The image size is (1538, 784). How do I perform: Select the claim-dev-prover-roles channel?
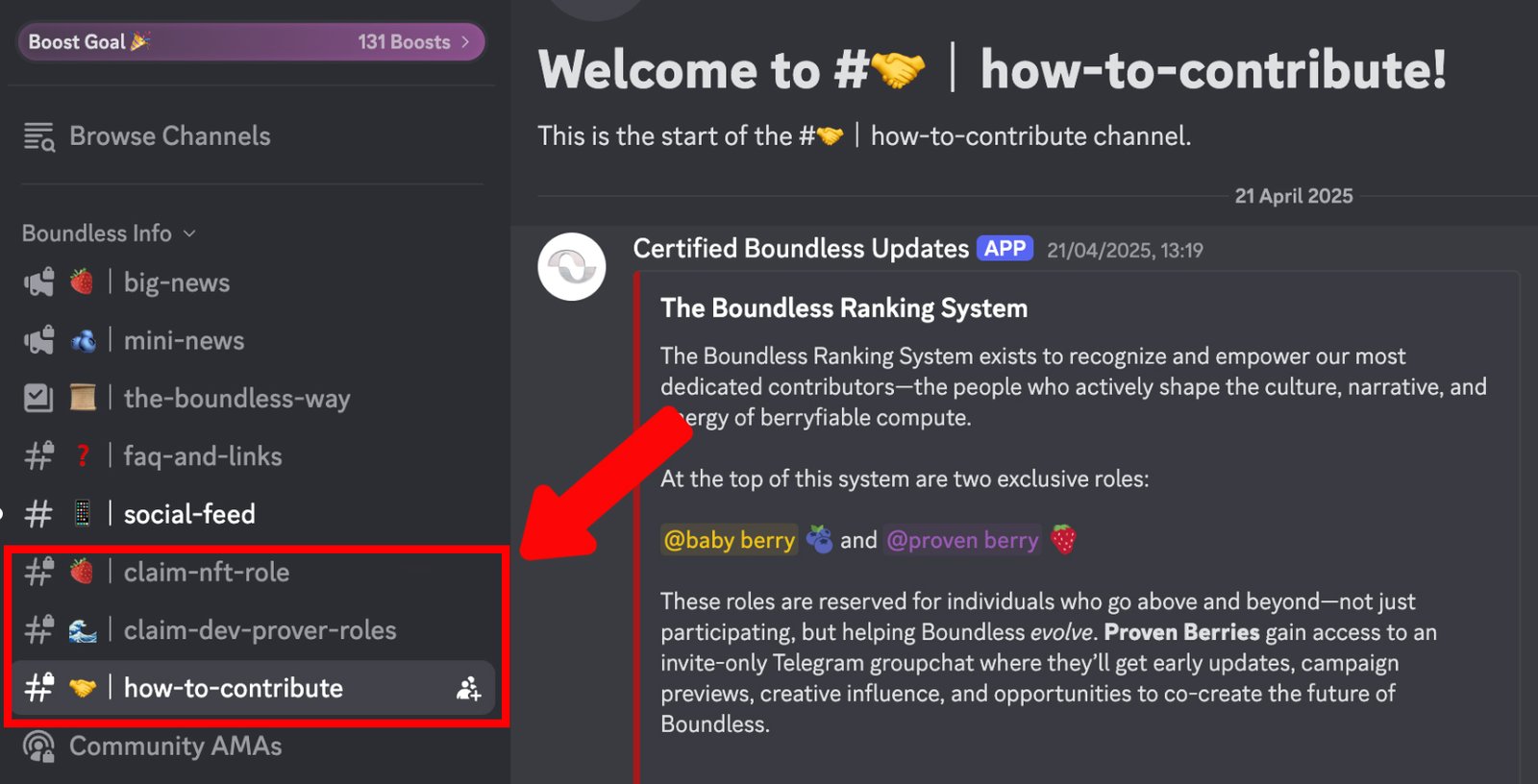(x=260, y=630)
